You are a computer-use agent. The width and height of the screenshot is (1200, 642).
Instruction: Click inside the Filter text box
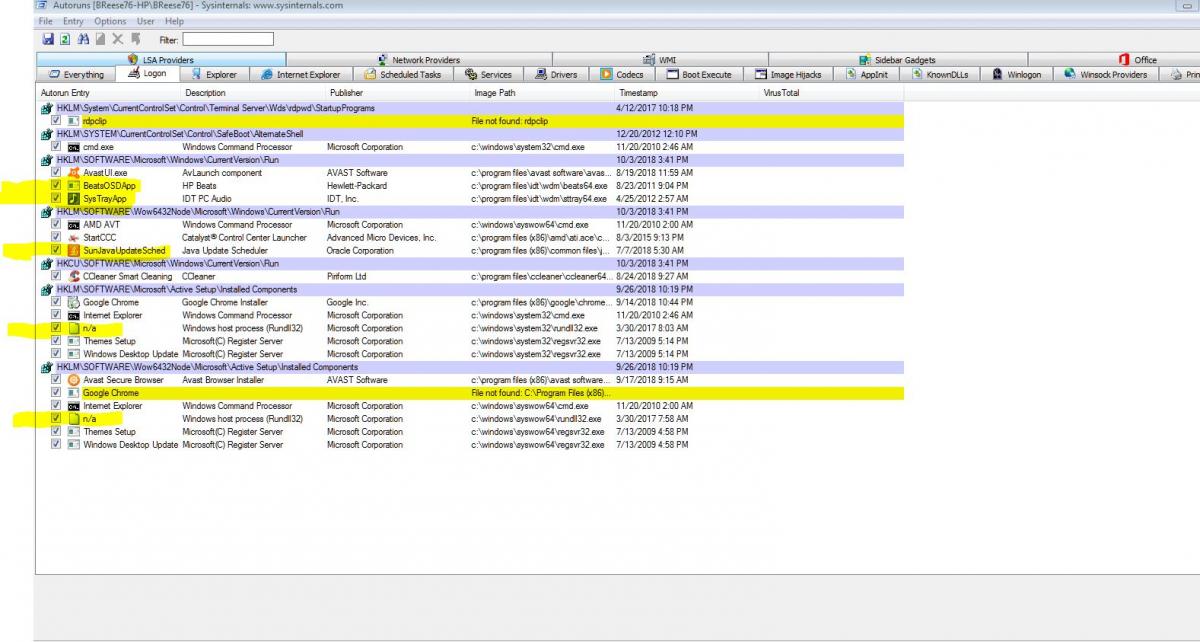click(228, 39)
